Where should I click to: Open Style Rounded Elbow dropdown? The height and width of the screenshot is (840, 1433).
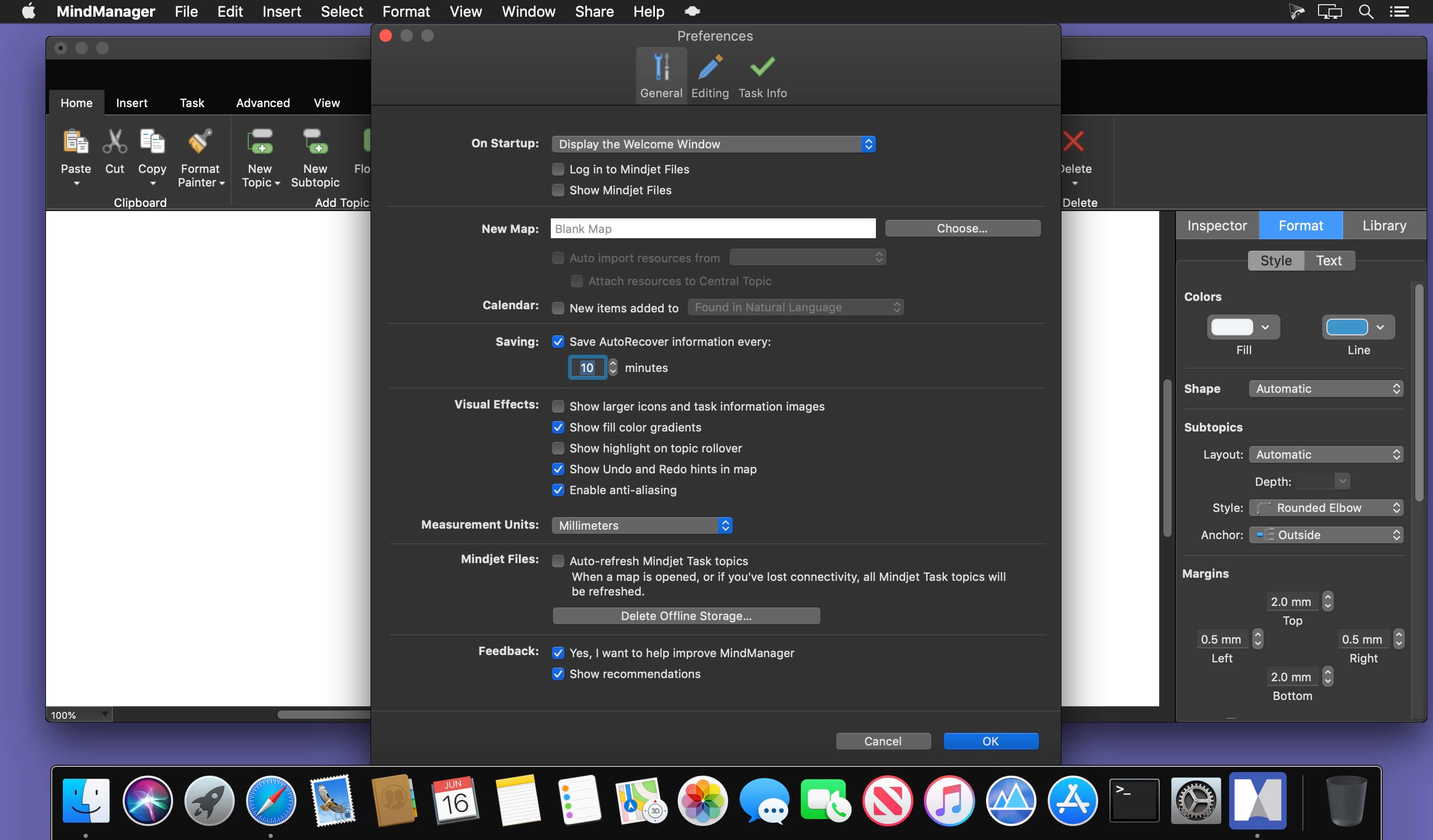(1325, 508)
